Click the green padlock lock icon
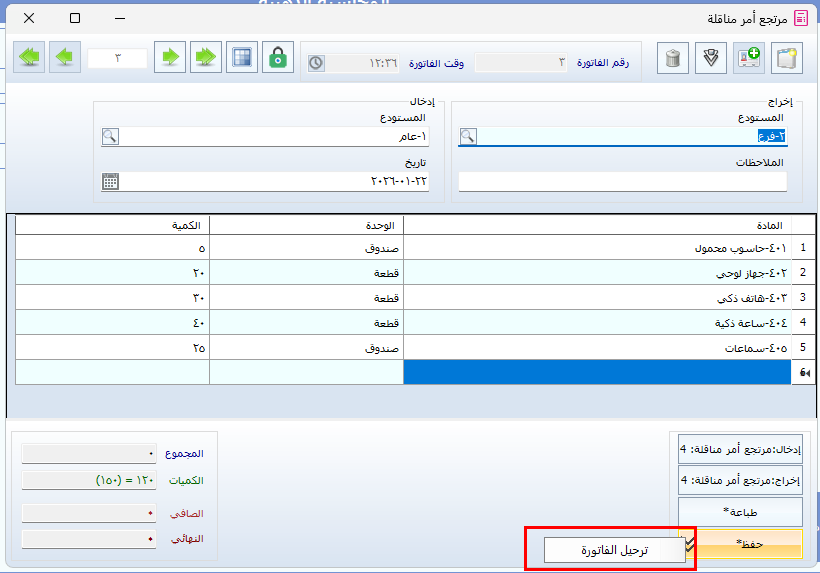The width and height of the screenshot is (820, 573). pyautogui.click(x=277, y=58)
